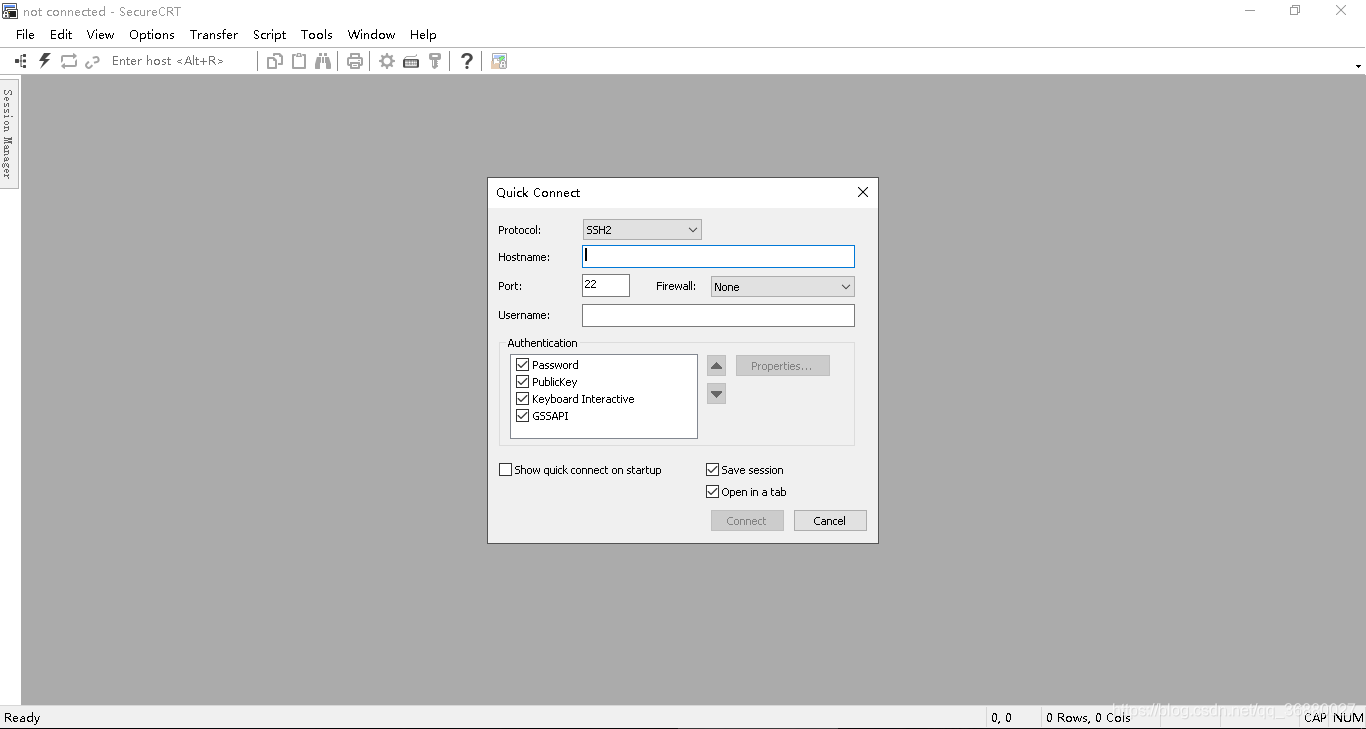Screen dimensions: 1366x729
Task: Uncheck the Save session checkbox
Action: (713, 470)
